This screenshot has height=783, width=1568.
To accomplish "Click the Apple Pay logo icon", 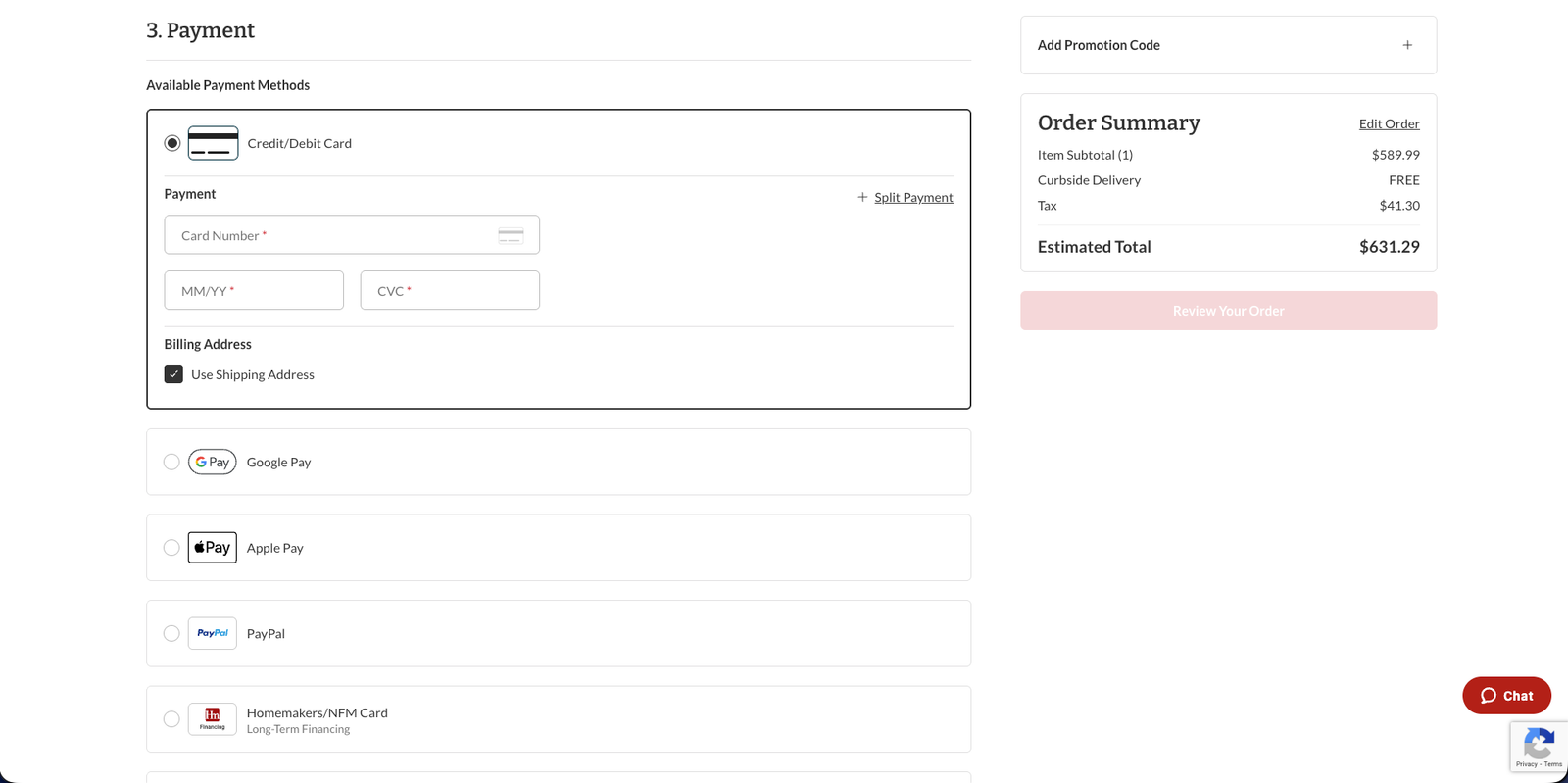I will pyautogui.click(x=213, y=548).
